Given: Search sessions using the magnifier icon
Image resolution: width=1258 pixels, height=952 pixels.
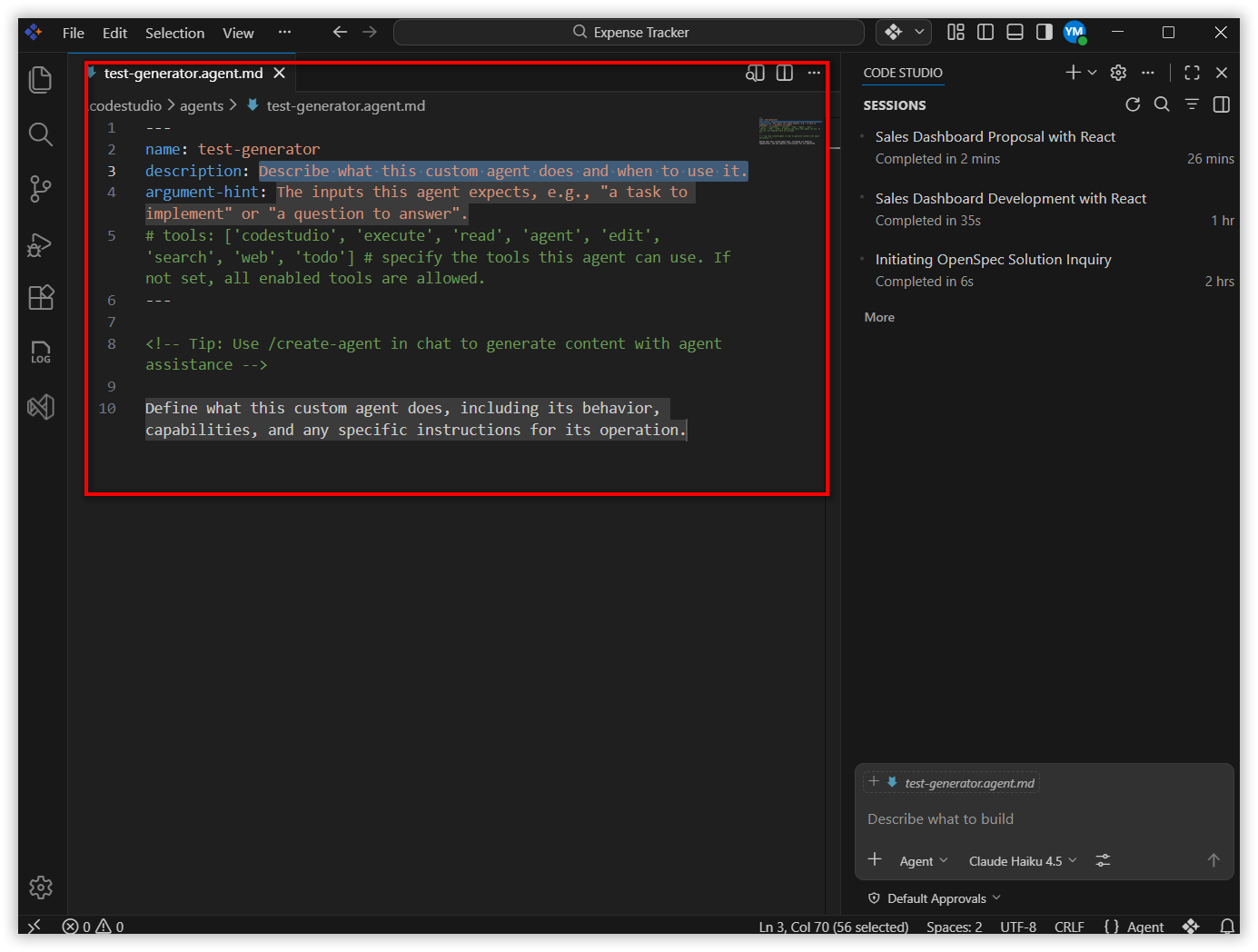Looking at the screenshot, I should point(1162,104).
